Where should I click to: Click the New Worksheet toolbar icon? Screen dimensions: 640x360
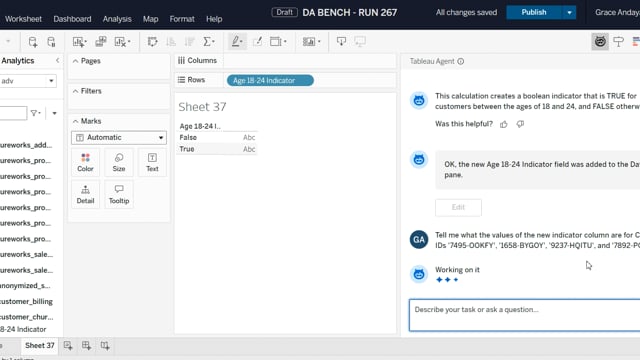click(79, 42)
